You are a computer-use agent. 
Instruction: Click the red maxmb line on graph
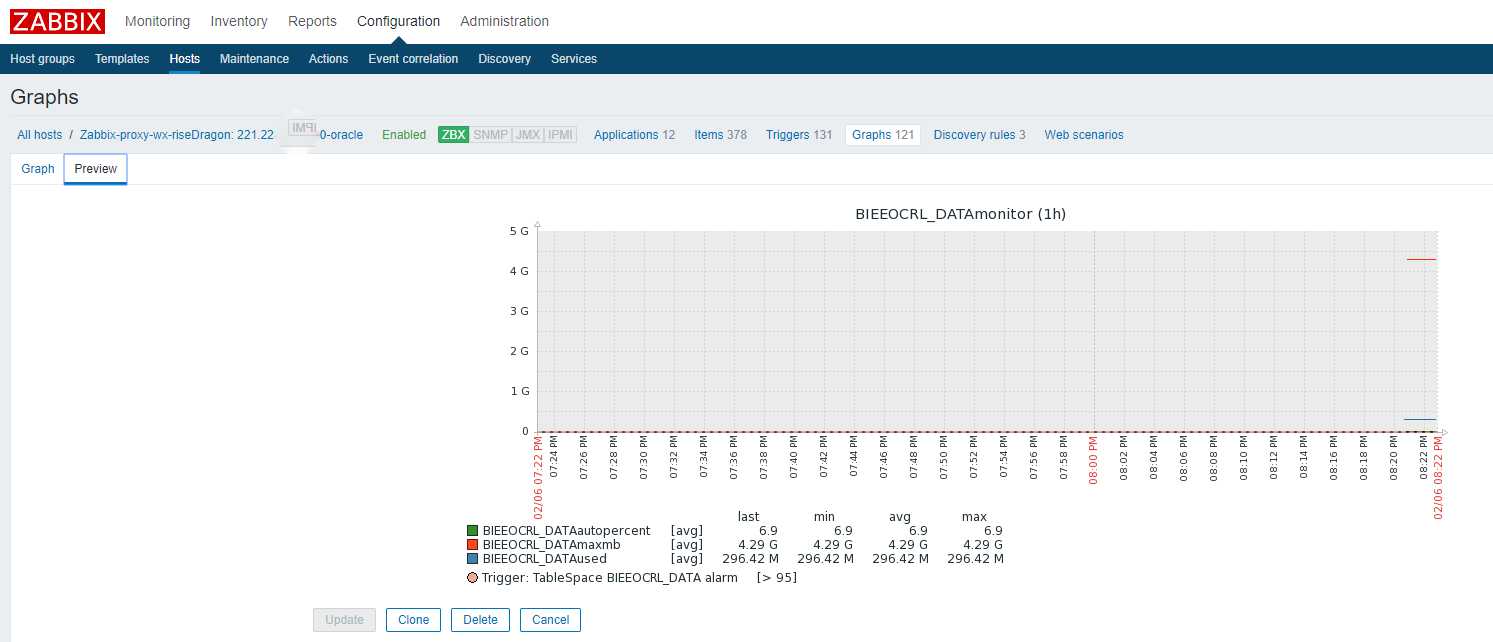[1421, 259]
